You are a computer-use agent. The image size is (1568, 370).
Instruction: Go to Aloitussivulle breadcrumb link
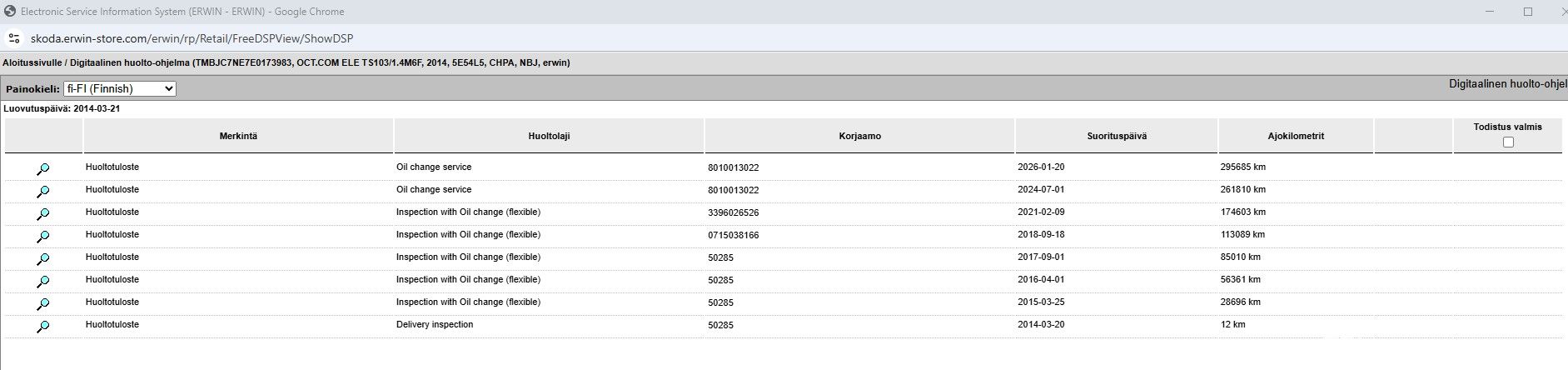click(x=32, y=62)
